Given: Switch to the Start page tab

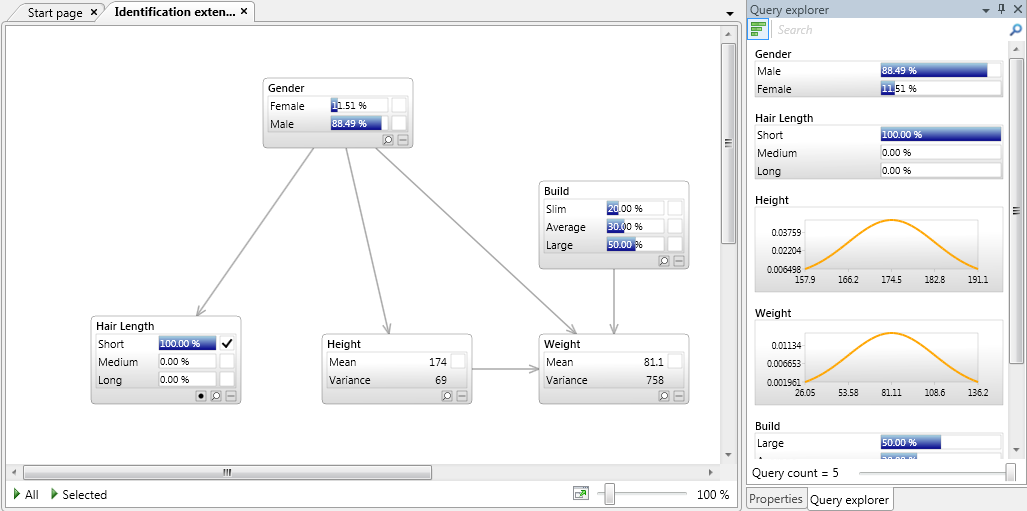Looking at the screenshot, I should pos(55,13).
